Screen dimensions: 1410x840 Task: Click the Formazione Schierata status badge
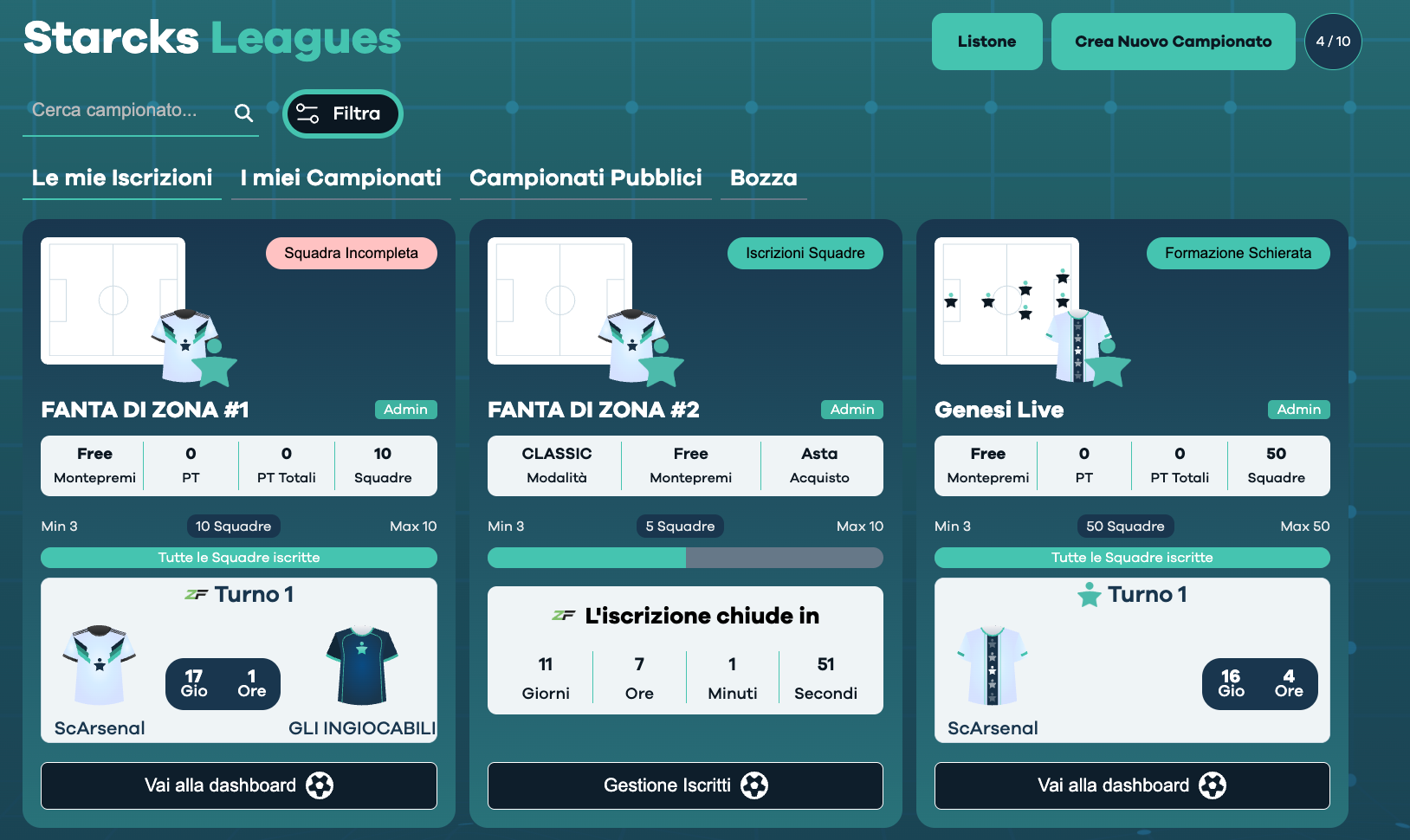[x=1239, y=253]
